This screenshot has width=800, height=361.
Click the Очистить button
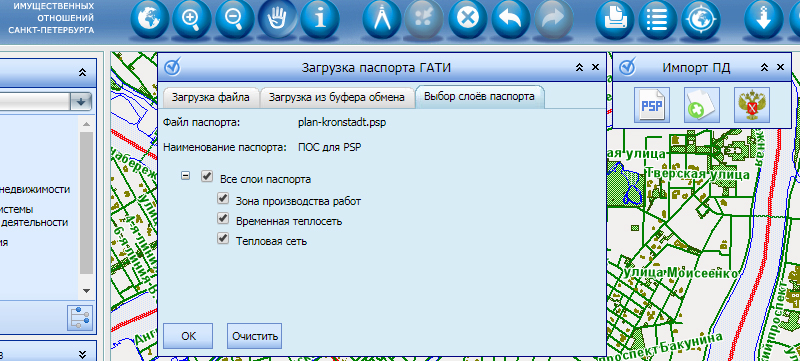click(255, 336)
